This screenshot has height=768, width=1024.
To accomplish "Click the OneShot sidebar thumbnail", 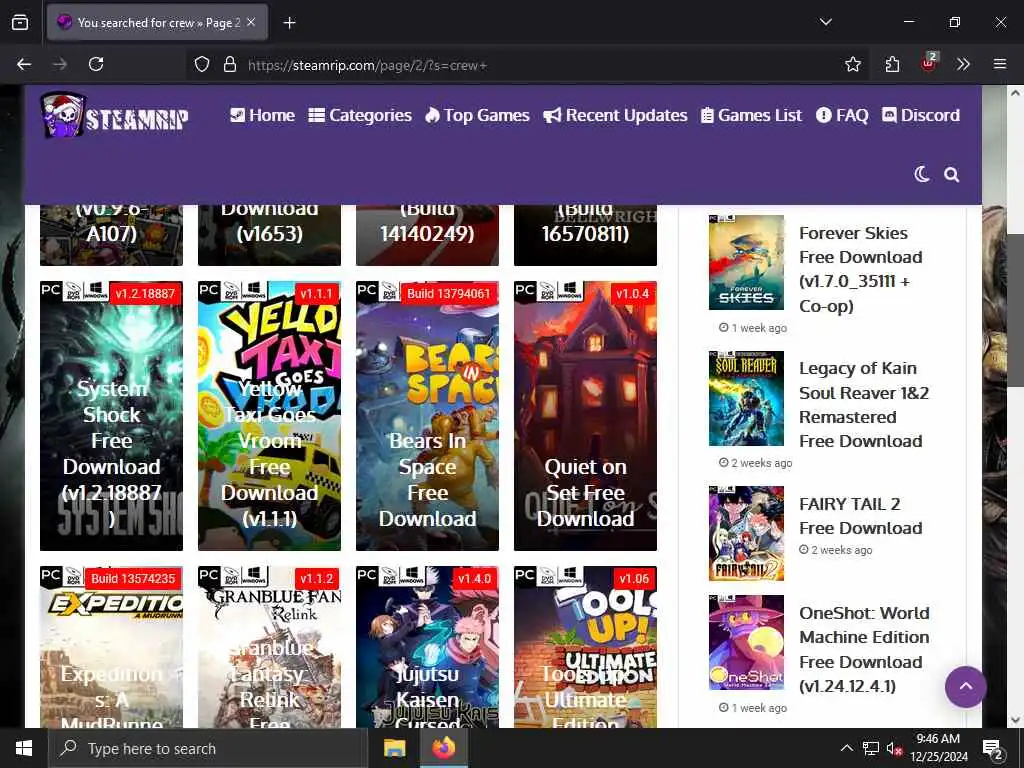I will point(746,643).
